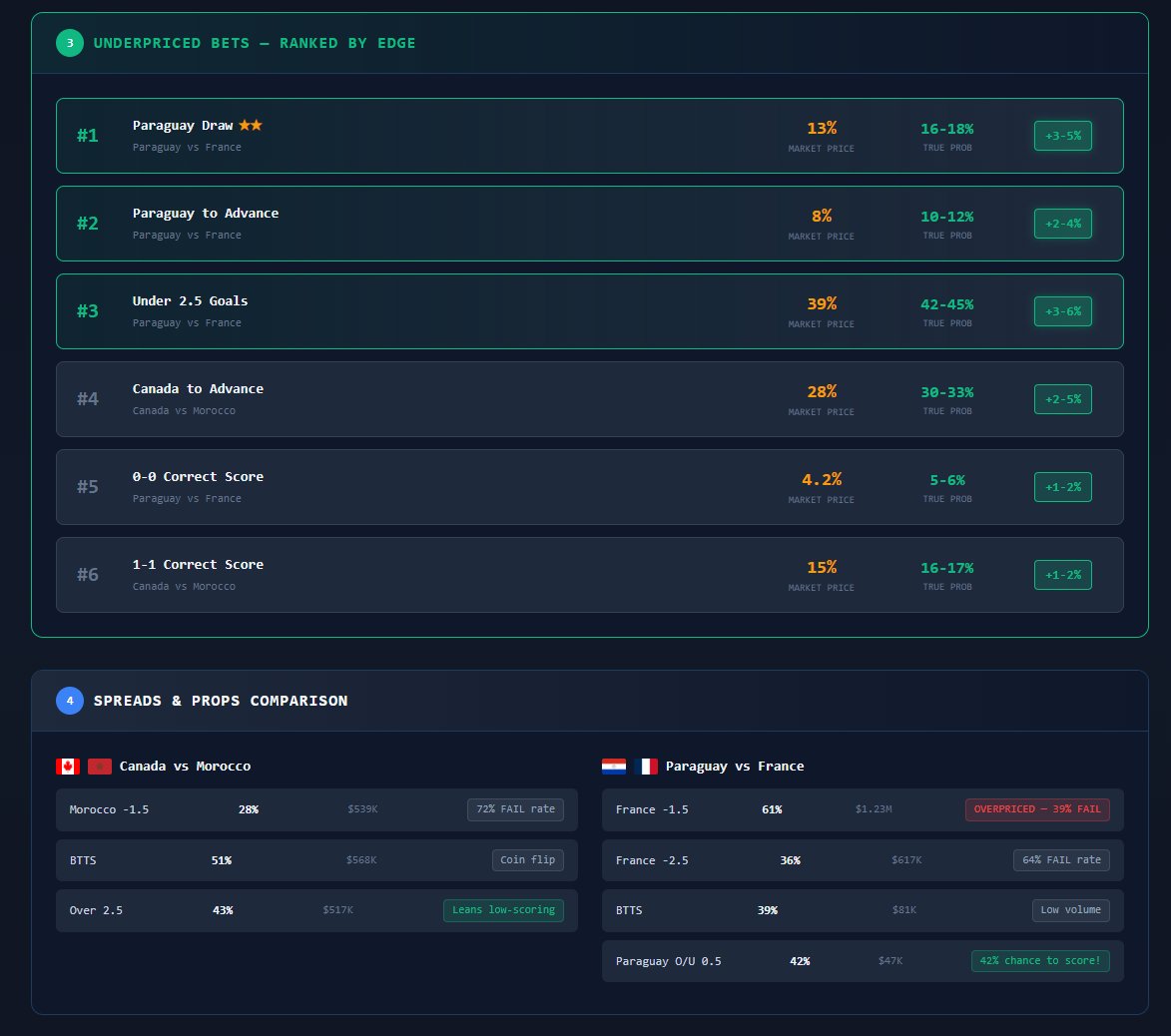
Task: Click the 15% market price value
Action: pos(822,567)
